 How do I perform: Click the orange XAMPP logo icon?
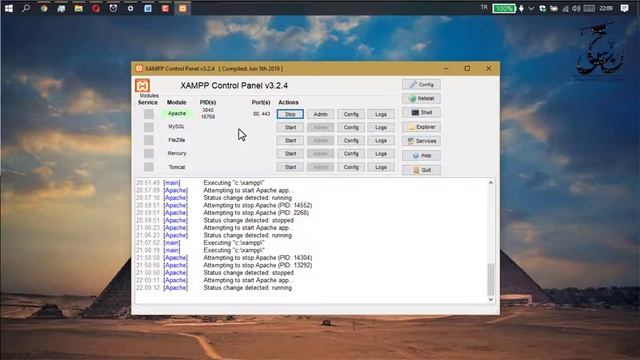[142, 85]
